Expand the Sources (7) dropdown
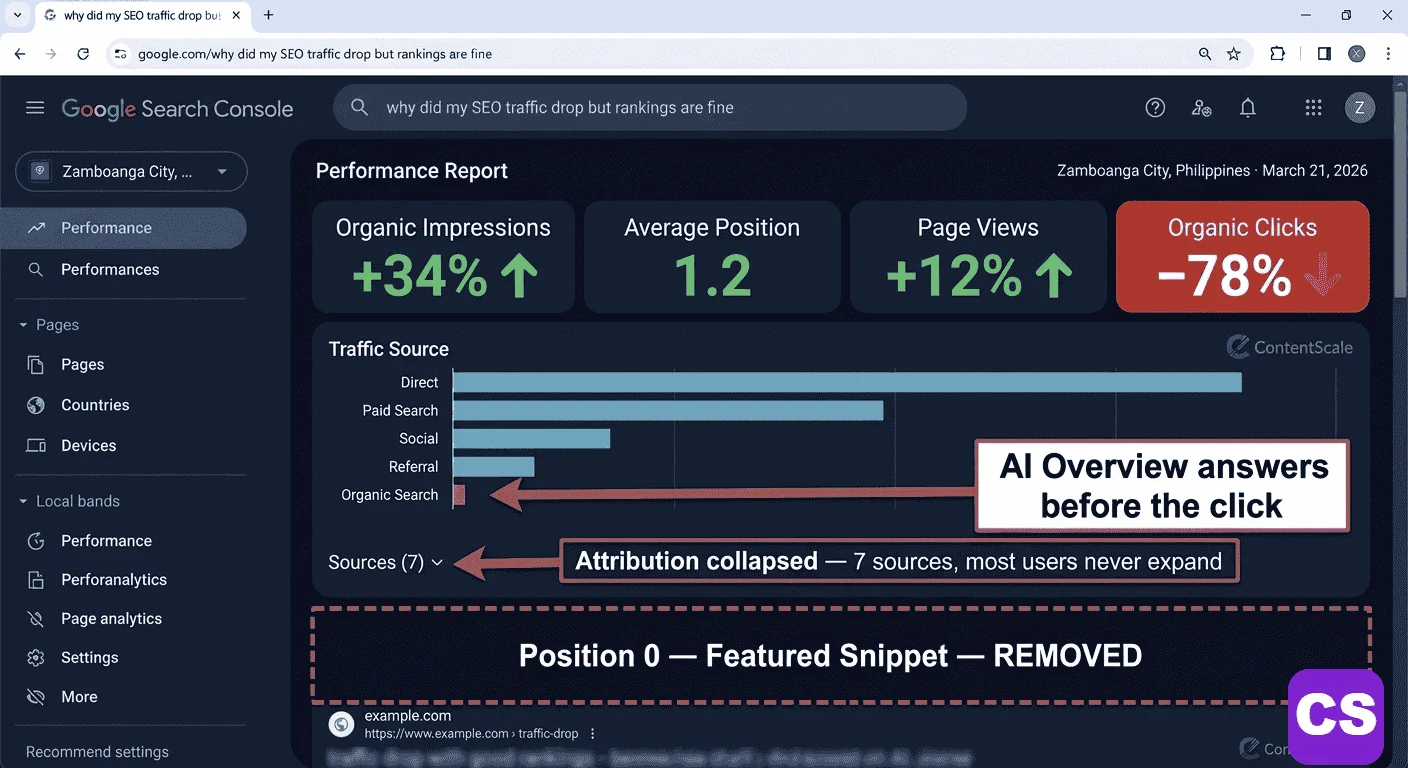This screenshot has width=1408, height=768. (383, 562)
